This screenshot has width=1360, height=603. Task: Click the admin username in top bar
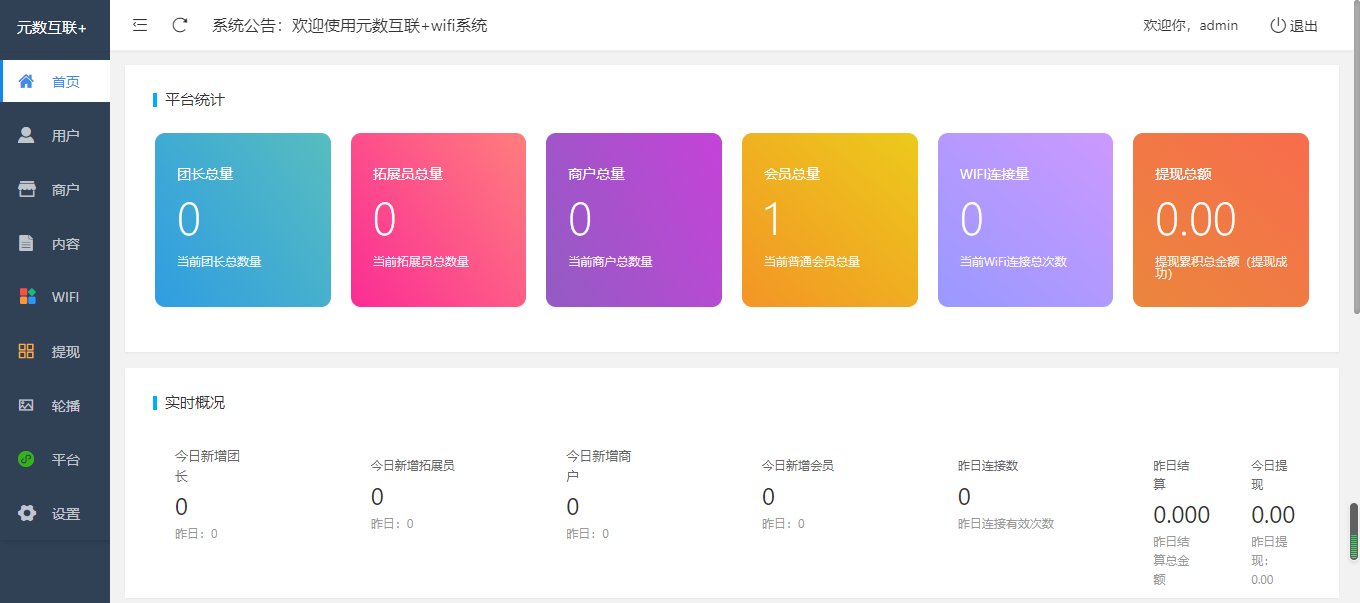[x=1219, y=25]
